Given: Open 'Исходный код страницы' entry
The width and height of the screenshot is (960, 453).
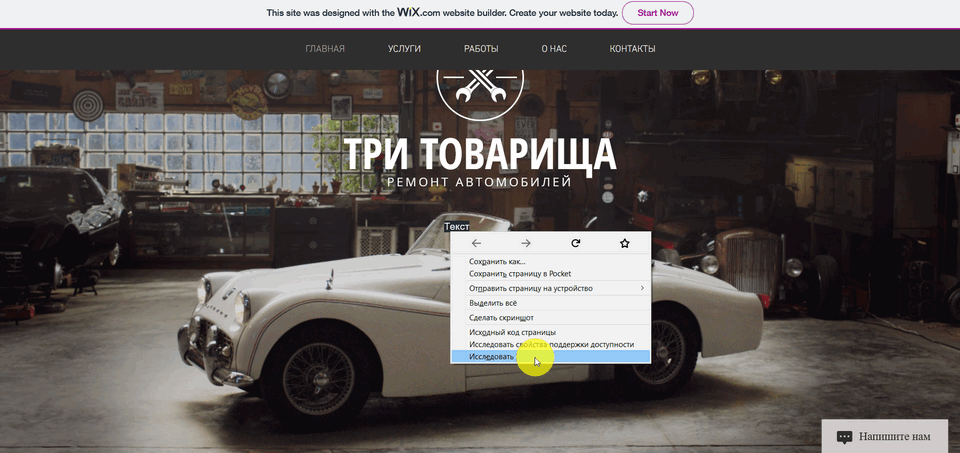Looking at the screenshot, I should [x=550, y=332].
